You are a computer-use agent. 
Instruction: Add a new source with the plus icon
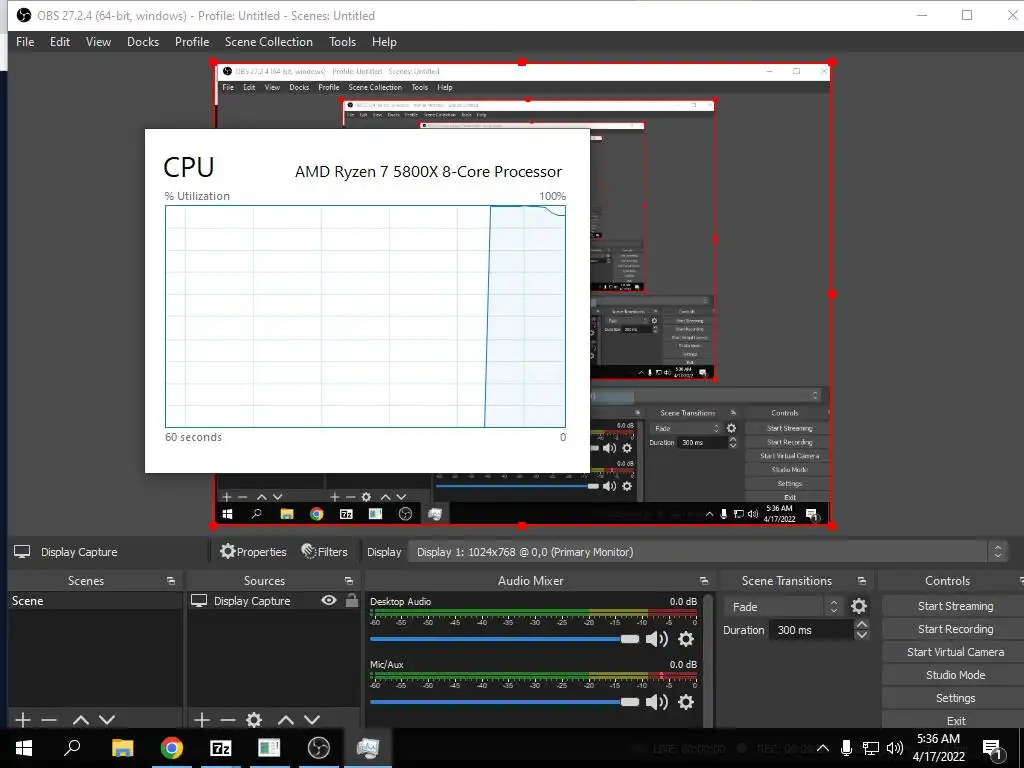coord(202,720)
